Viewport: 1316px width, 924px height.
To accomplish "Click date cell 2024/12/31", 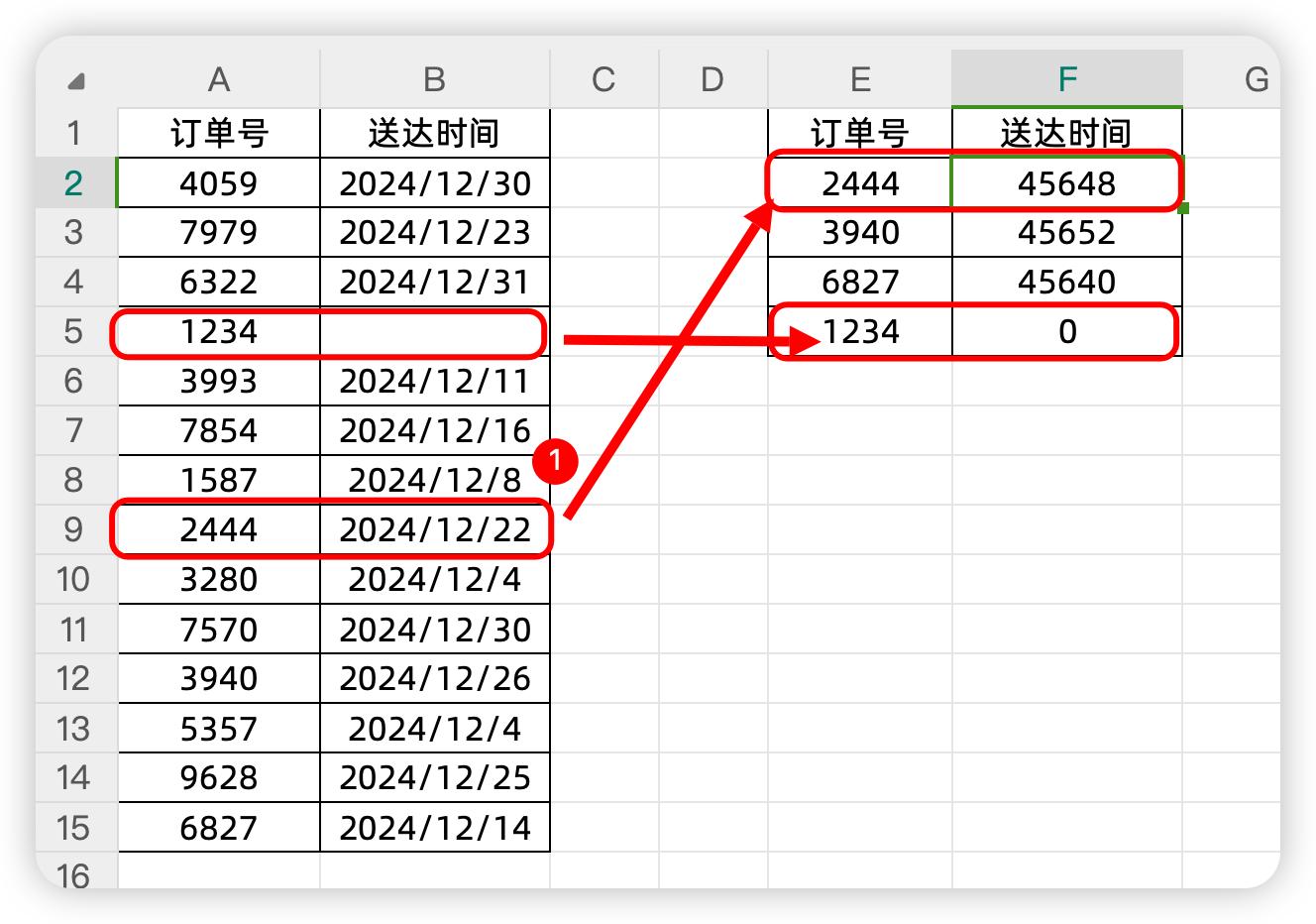I will [434, 282].
